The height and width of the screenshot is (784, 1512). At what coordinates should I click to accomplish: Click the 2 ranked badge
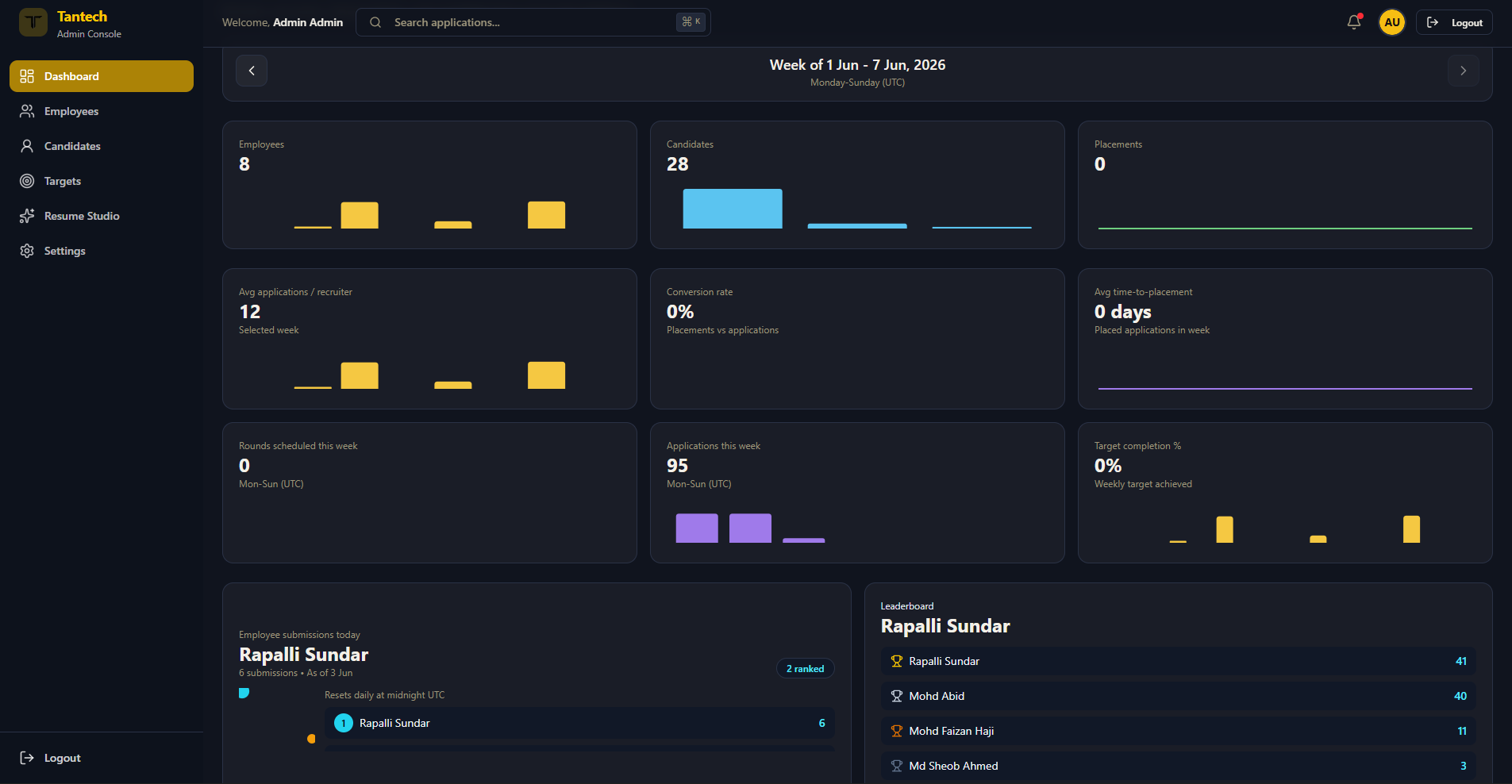tap(805, 669)
